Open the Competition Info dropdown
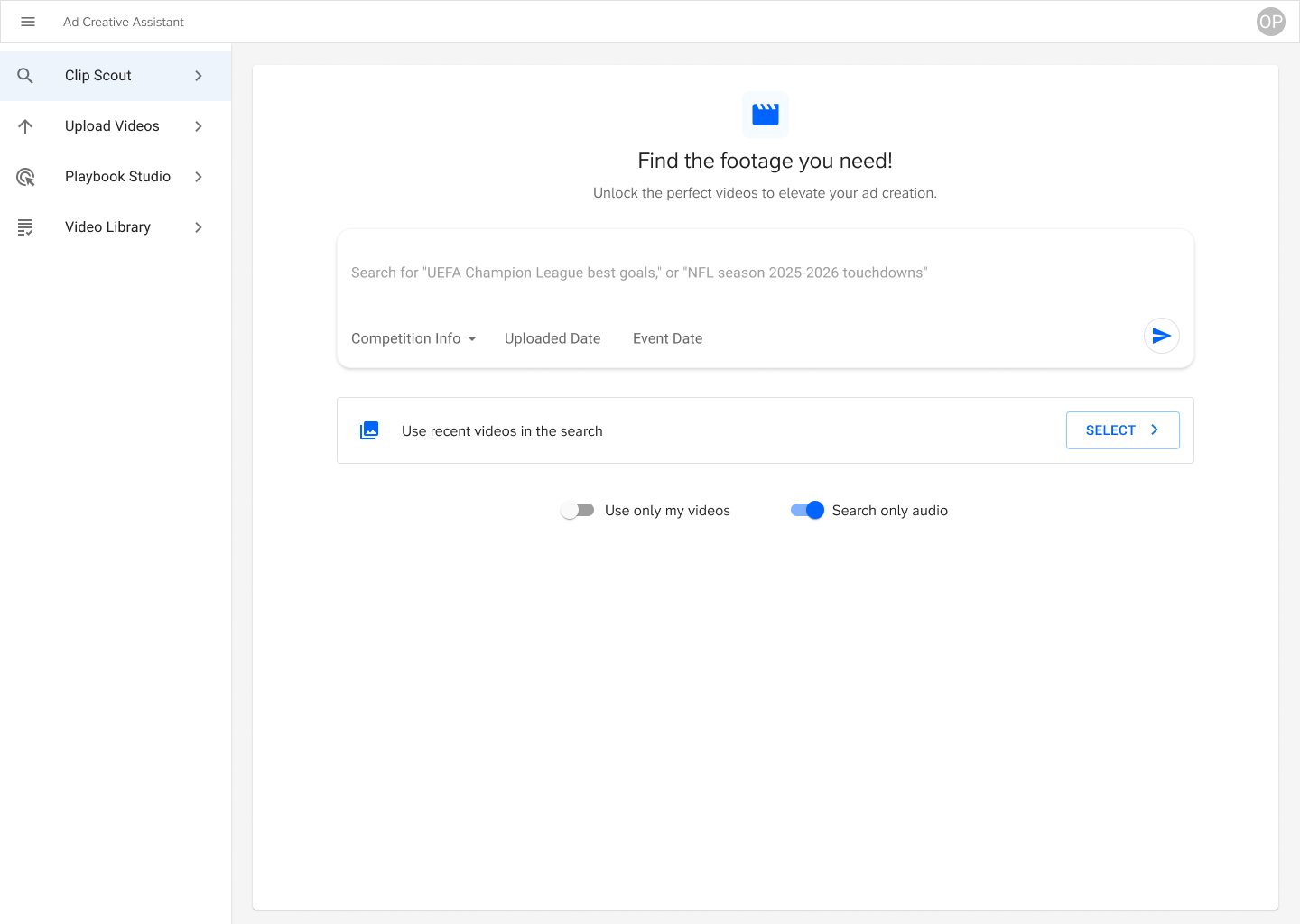Image resolution: width=1300 pixels, height=924 pixels. click(413, 338)
